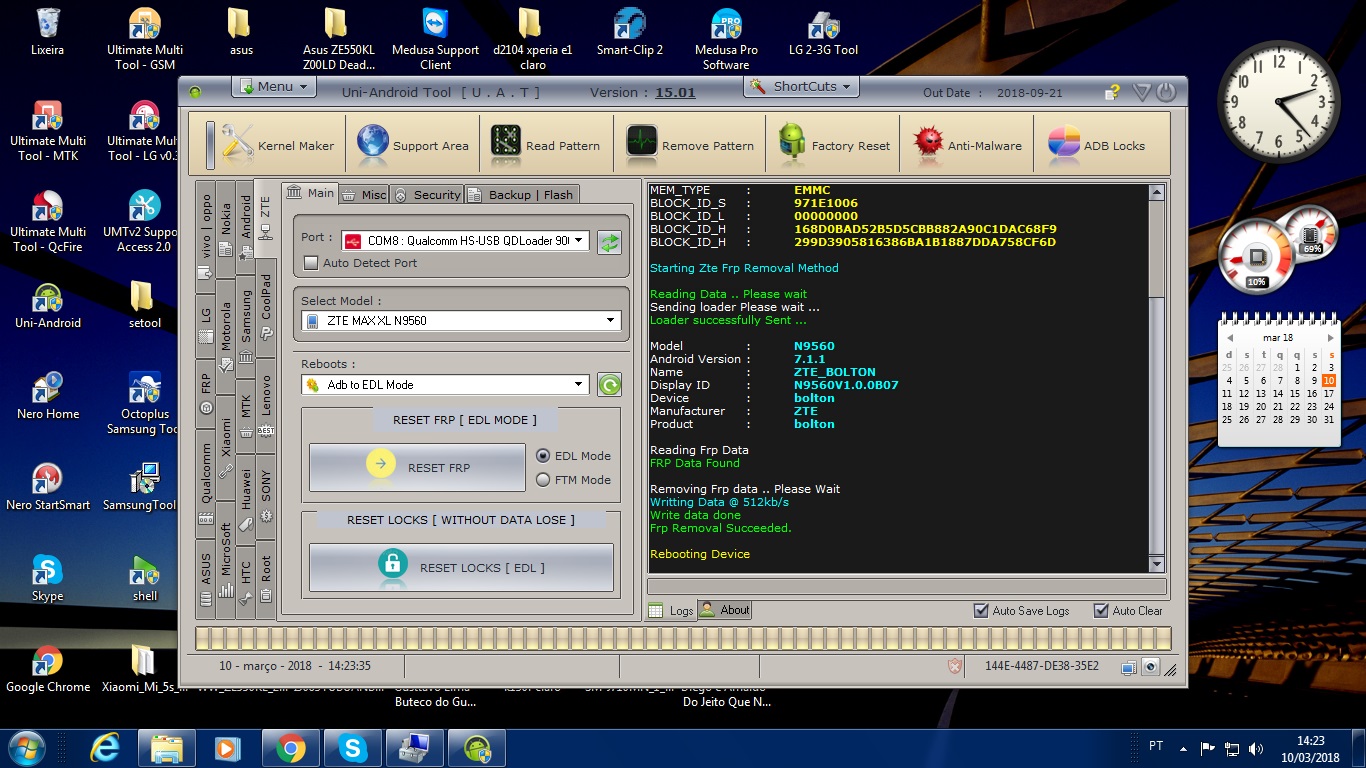This screenshot has height=768, width=1366.
Task: Open the ShortCuts dropdown
Action: coord(803,87)
